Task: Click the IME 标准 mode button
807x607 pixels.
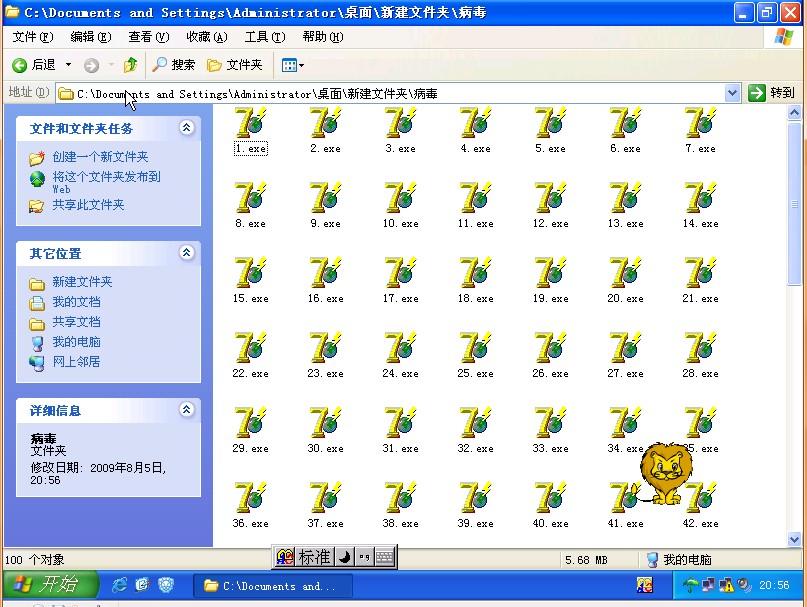Action: (x=314, y=557)
